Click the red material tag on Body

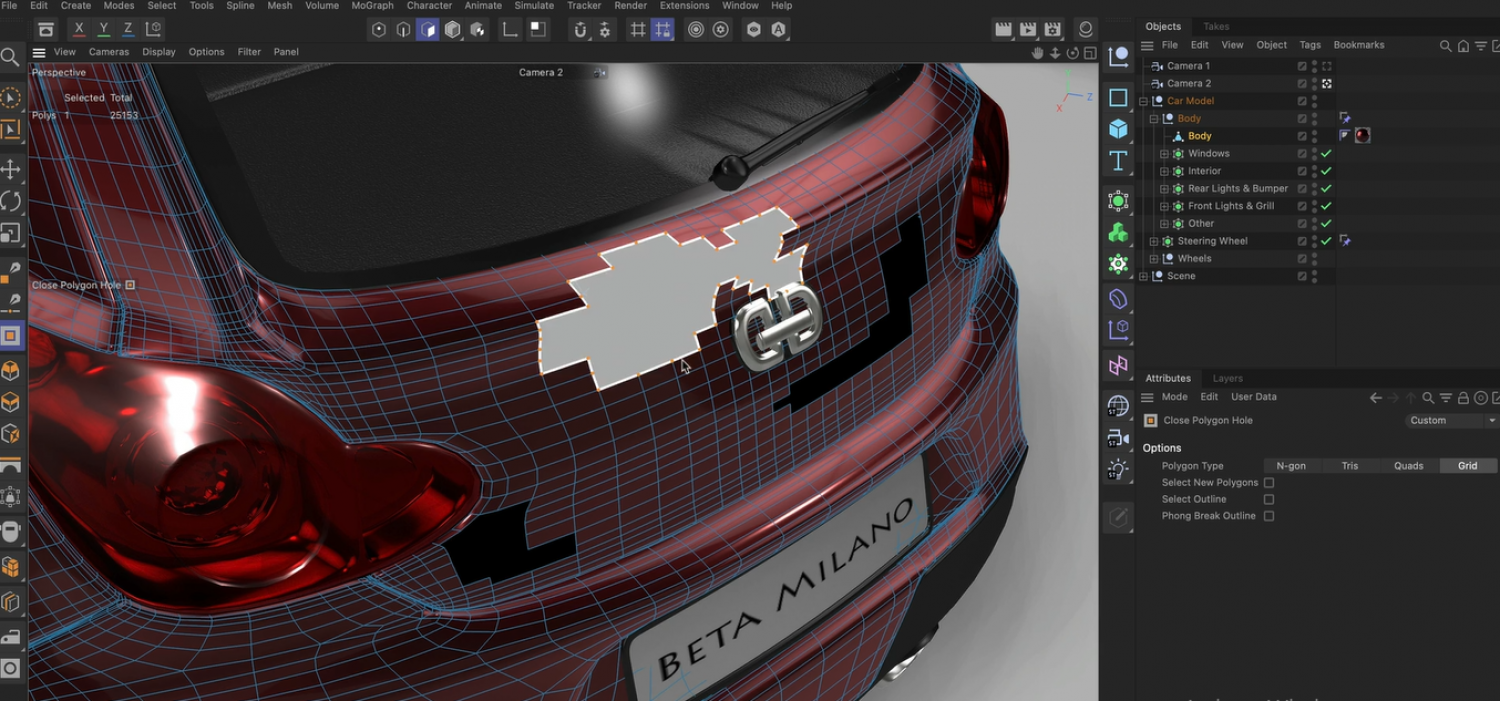(x=1362, y=136)
